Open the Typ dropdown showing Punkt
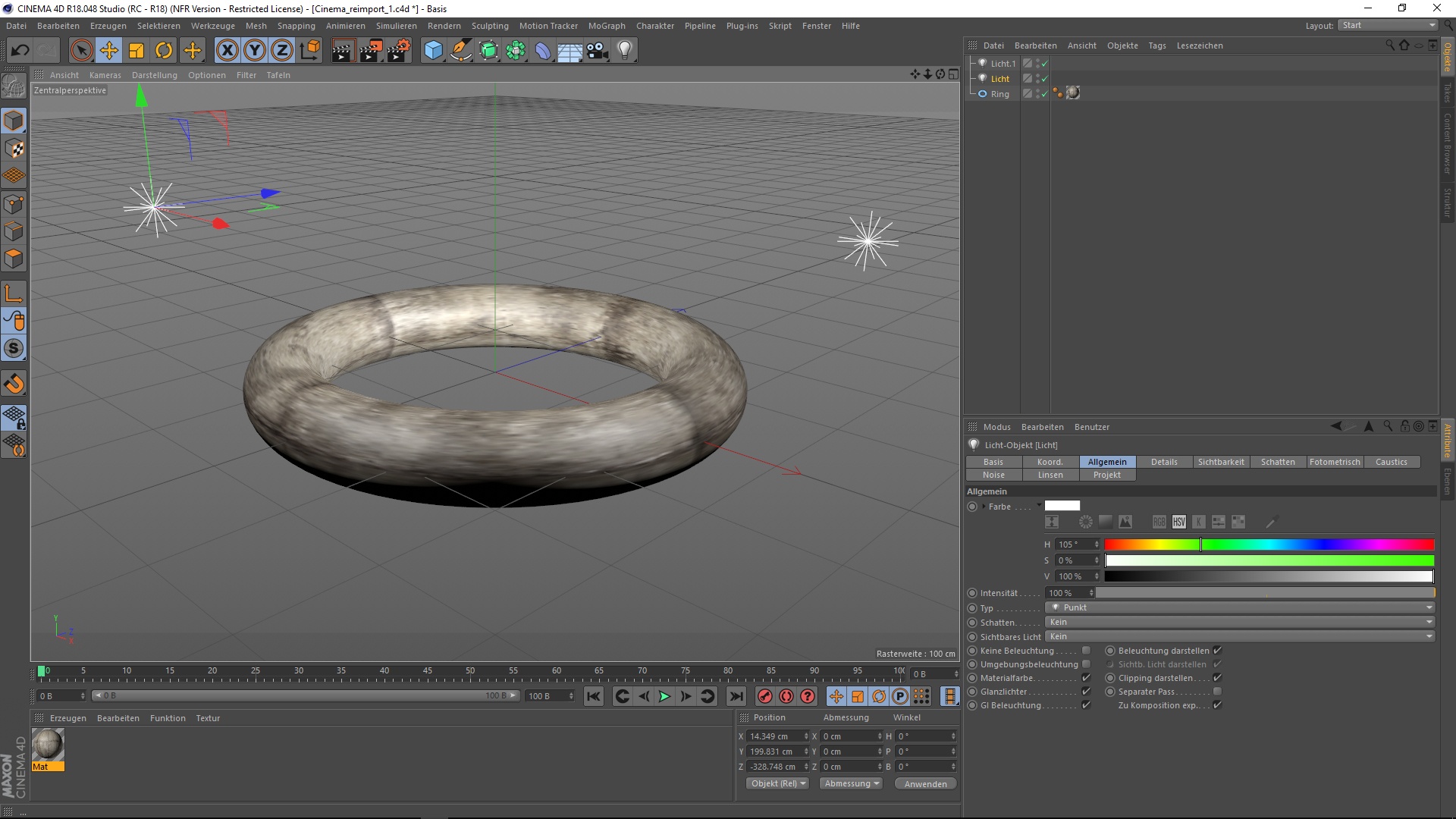 click(1240, 607)
